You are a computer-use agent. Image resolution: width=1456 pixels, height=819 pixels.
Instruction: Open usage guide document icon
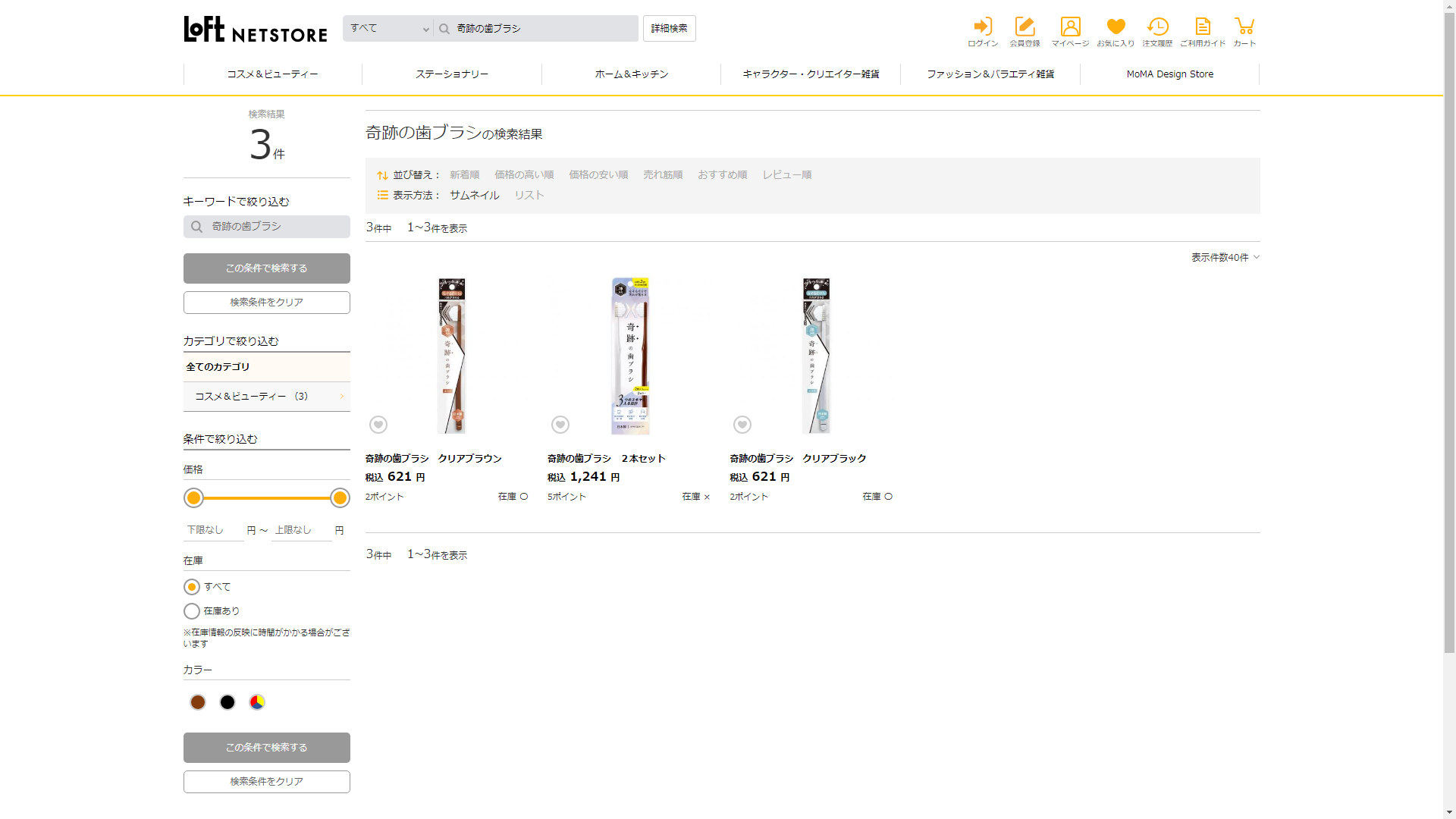point(1203,27)
